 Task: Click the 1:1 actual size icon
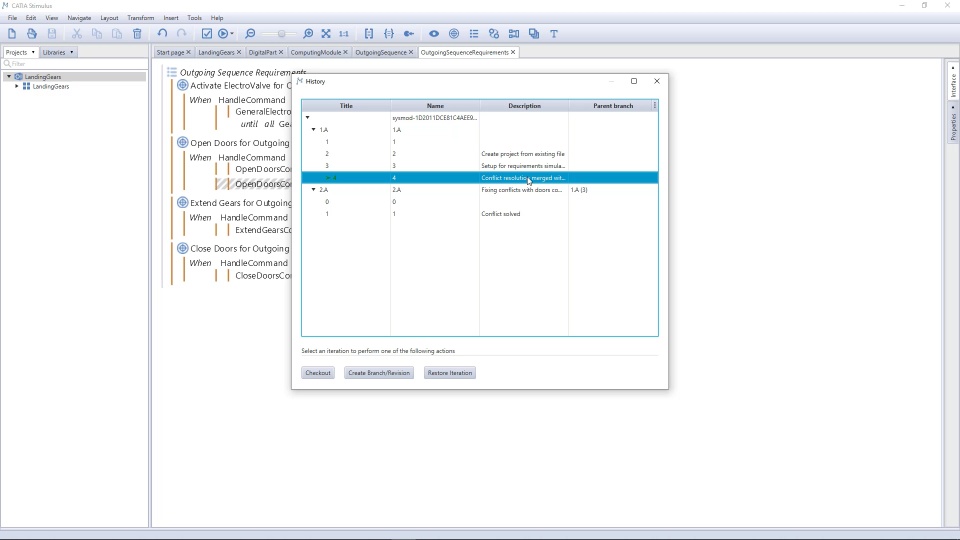point(344,34)
